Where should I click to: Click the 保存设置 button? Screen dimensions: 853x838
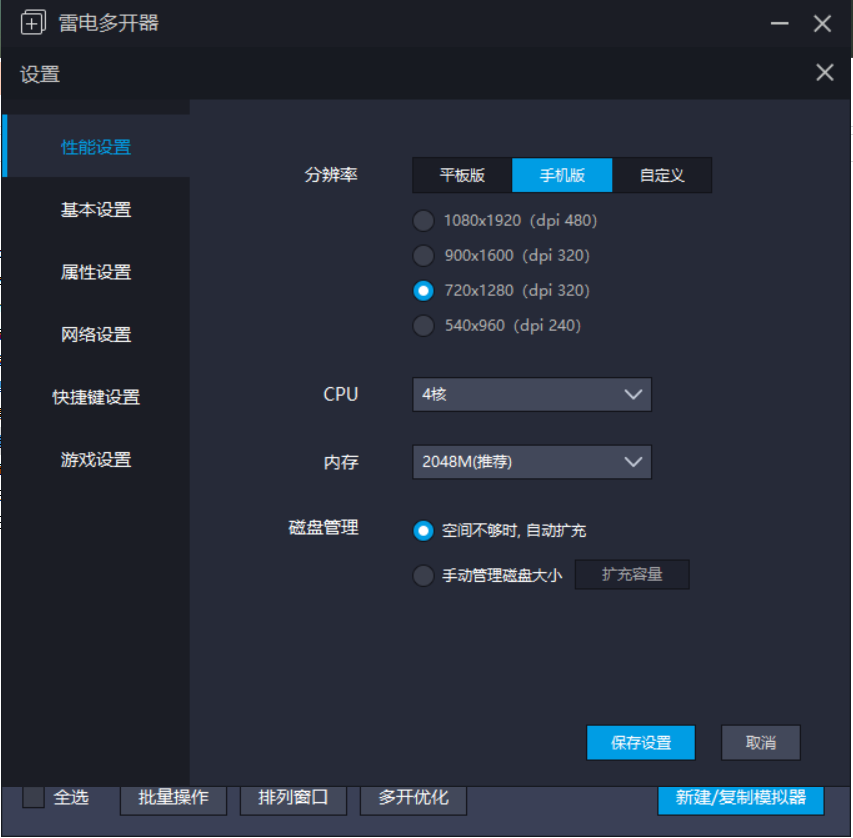[640, 743]
